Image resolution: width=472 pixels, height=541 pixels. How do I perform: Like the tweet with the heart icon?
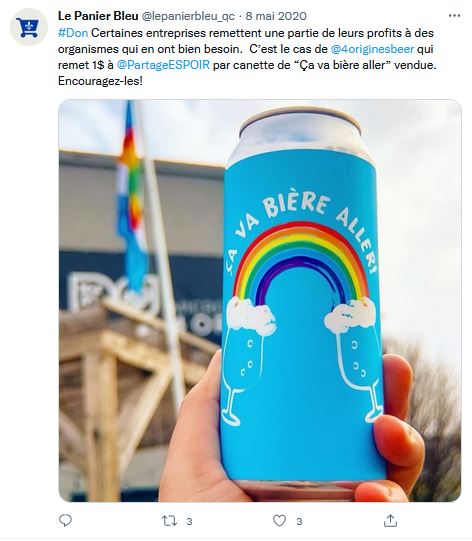click(279, 521)
